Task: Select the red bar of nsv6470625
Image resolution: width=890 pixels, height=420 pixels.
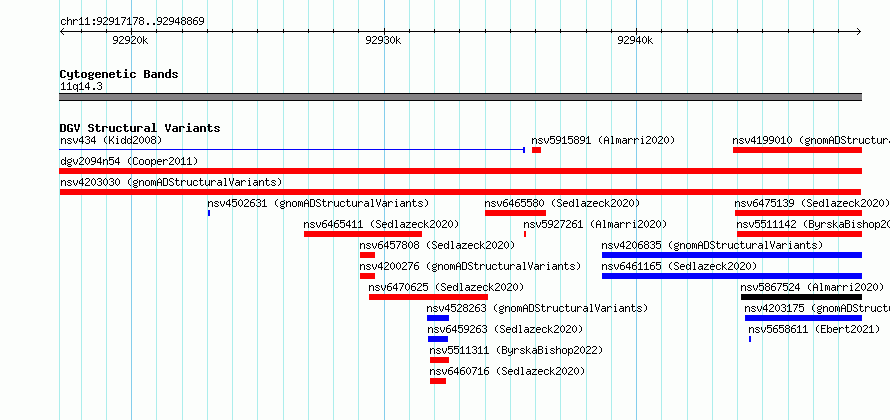Action: pos(429,297)
